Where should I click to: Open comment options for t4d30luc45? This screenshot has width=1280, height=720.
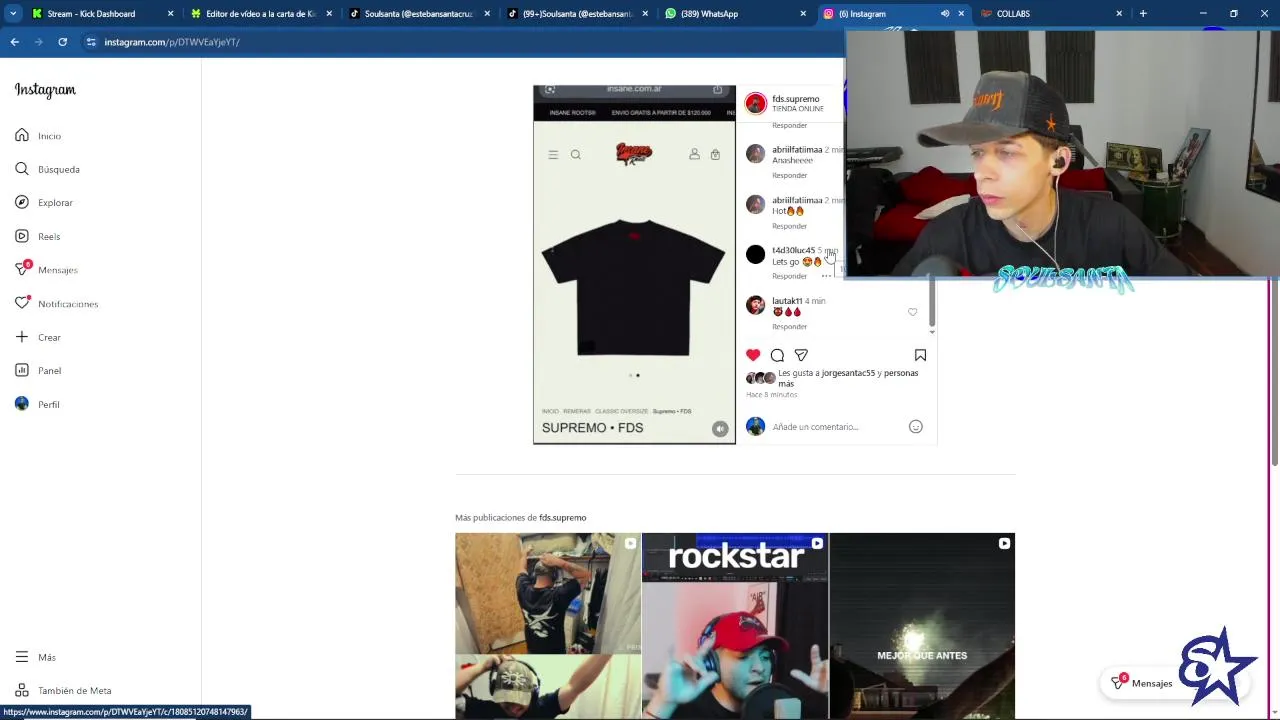[826, 276]
